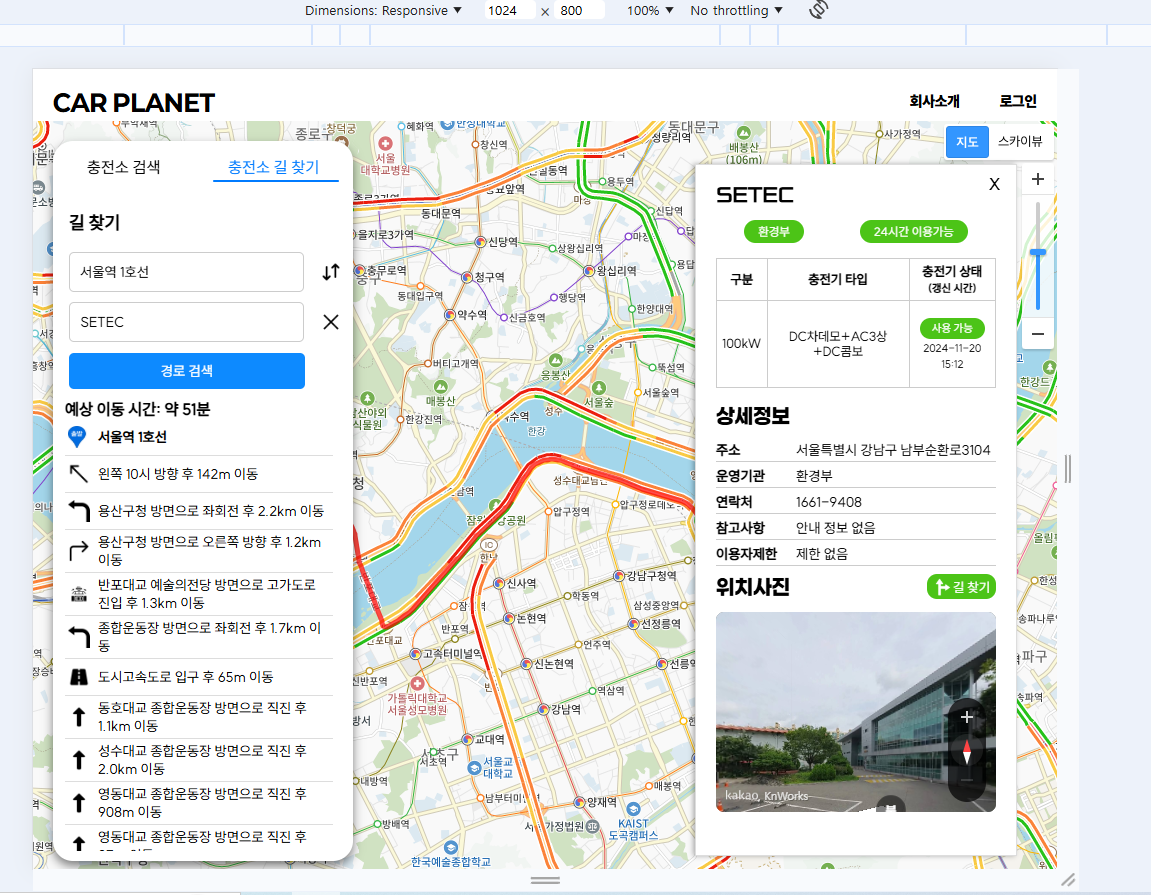This screenshot has width=1151, height=895.
Task: Zoom in the roadview photo with plus
Action: (x=967, y=717)
